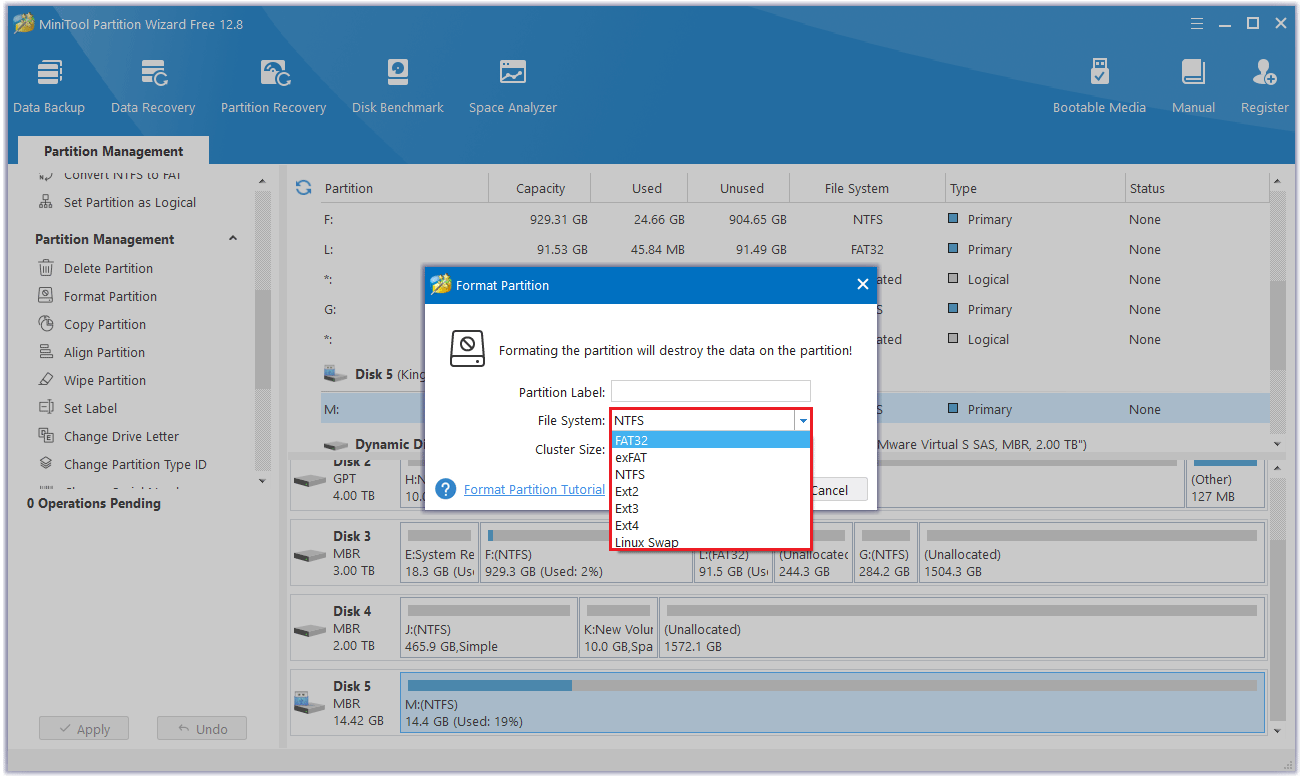Image resolution: width=1300 pixels, height=777 pixels.
Task: Choose Linux Swap file system option
Action: pyautogui.click(x=710, y=542)
